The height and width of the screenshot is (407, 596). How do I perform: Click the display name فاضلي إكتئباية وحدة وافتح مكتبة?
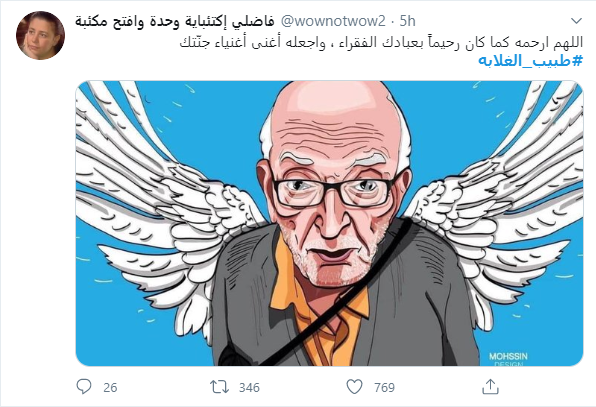pyautogui.click(x=174, y=21)
